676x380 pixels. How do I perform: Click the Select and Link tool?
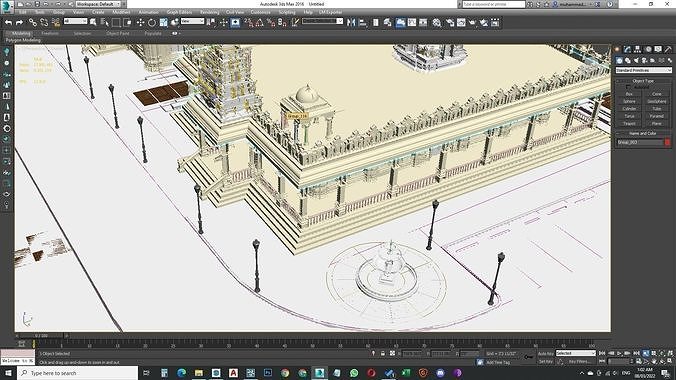33,22
